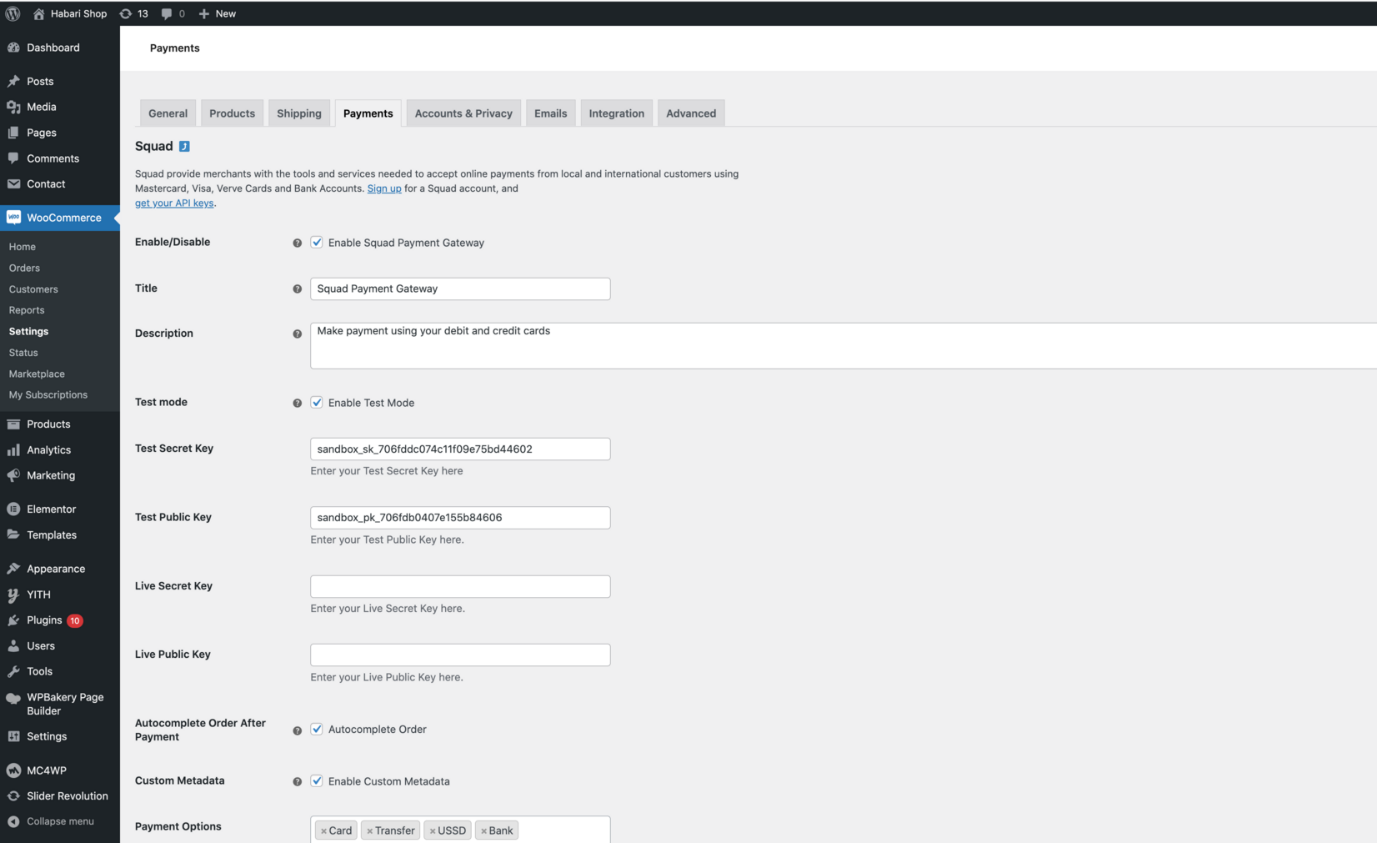Click the Description text area

843,345
